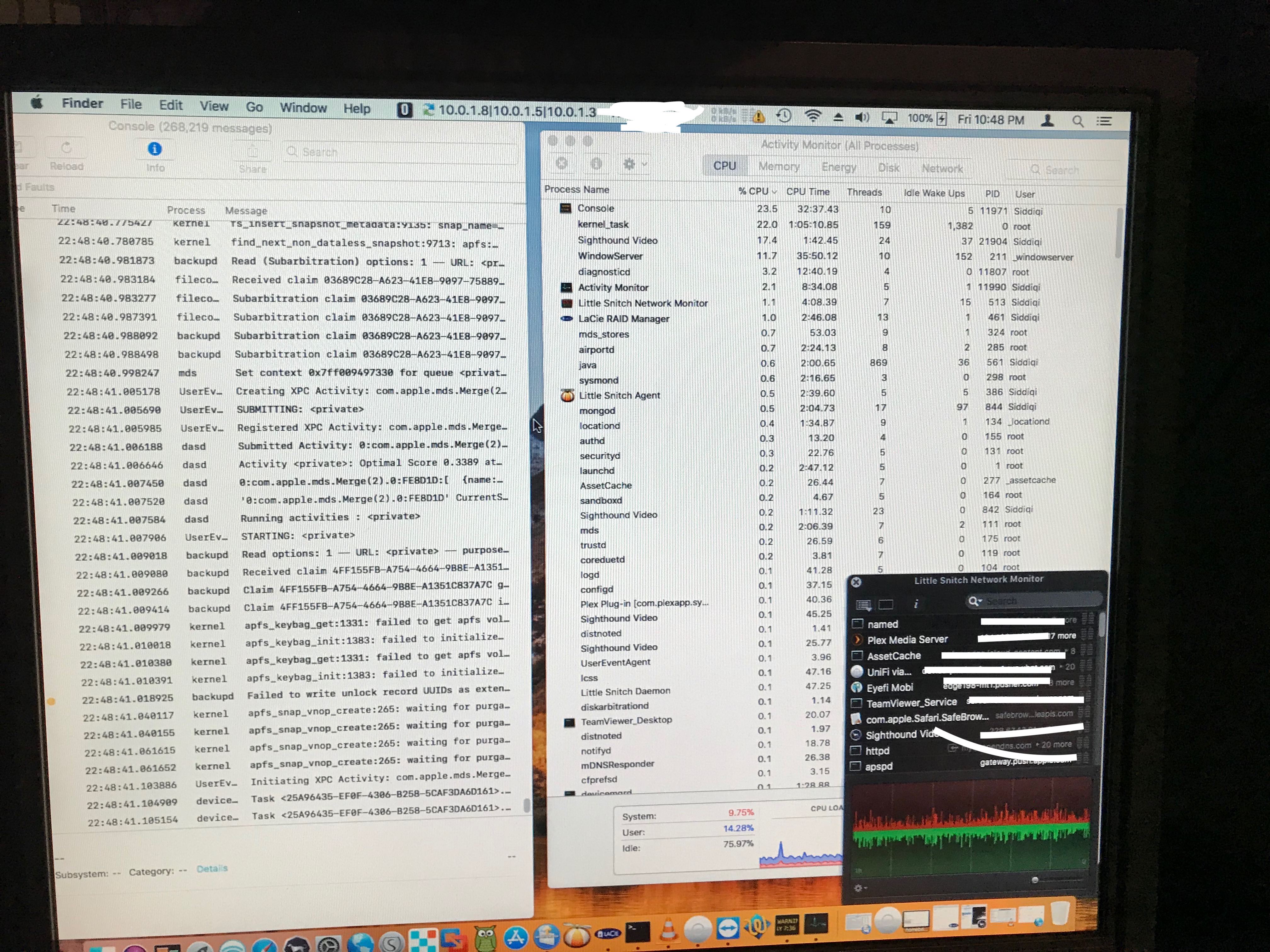Open the Finder menu

pyautogui.click(x=82, y=103)
